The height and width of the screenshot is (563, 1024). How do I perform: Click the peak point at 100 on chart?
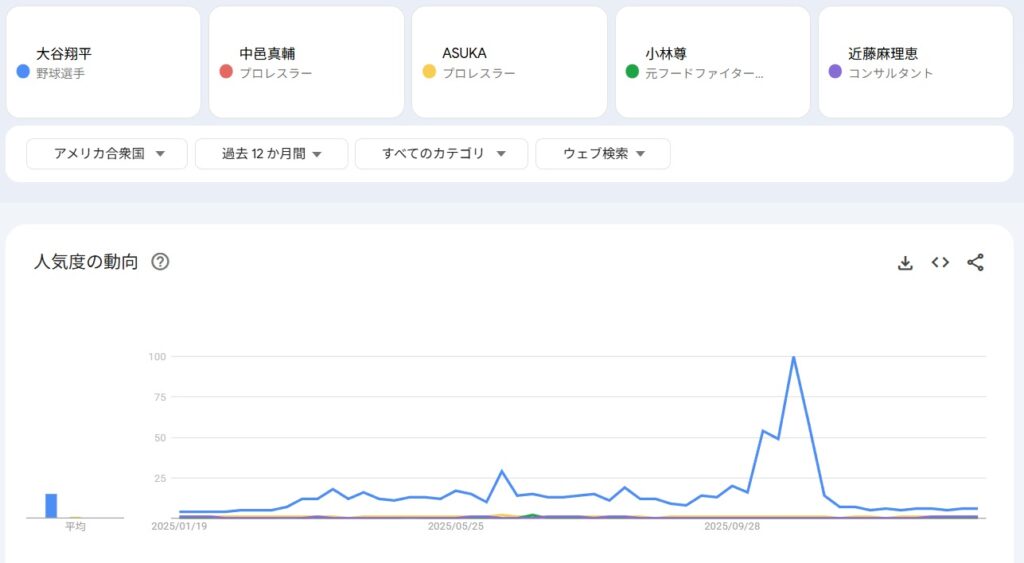click(793, 357)
